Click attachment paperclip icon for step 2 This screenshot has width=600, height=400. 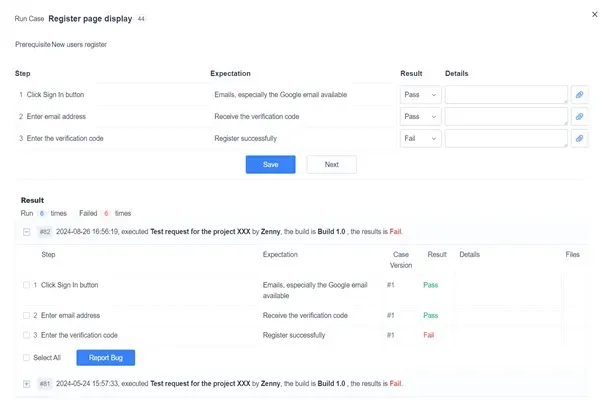click(578, 116)
